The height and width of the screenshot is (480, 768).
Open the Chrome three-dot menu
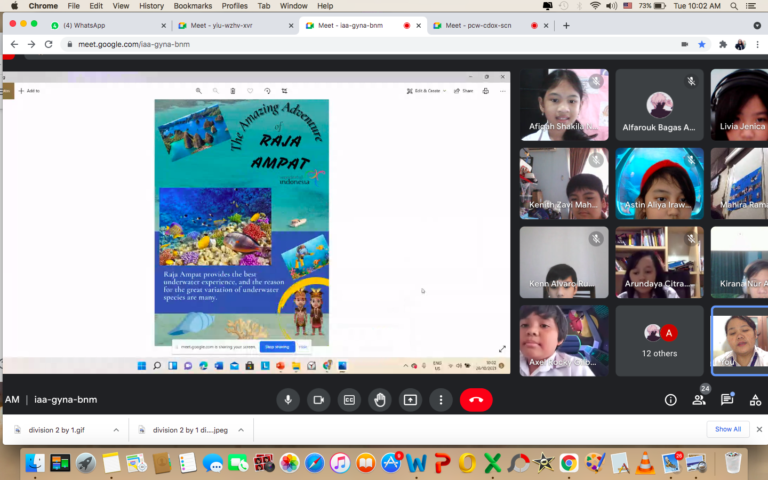tap(757, 44)
